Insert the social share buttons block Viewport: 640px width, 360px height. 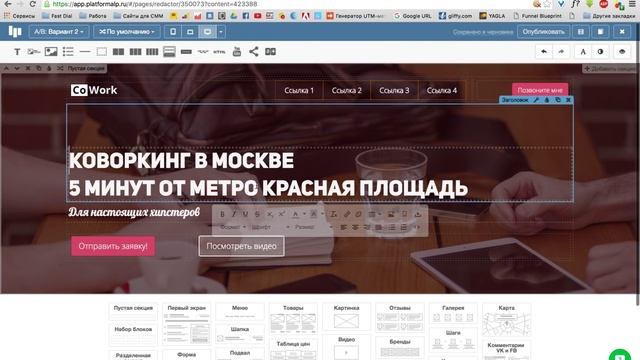[x=253, y=51]
